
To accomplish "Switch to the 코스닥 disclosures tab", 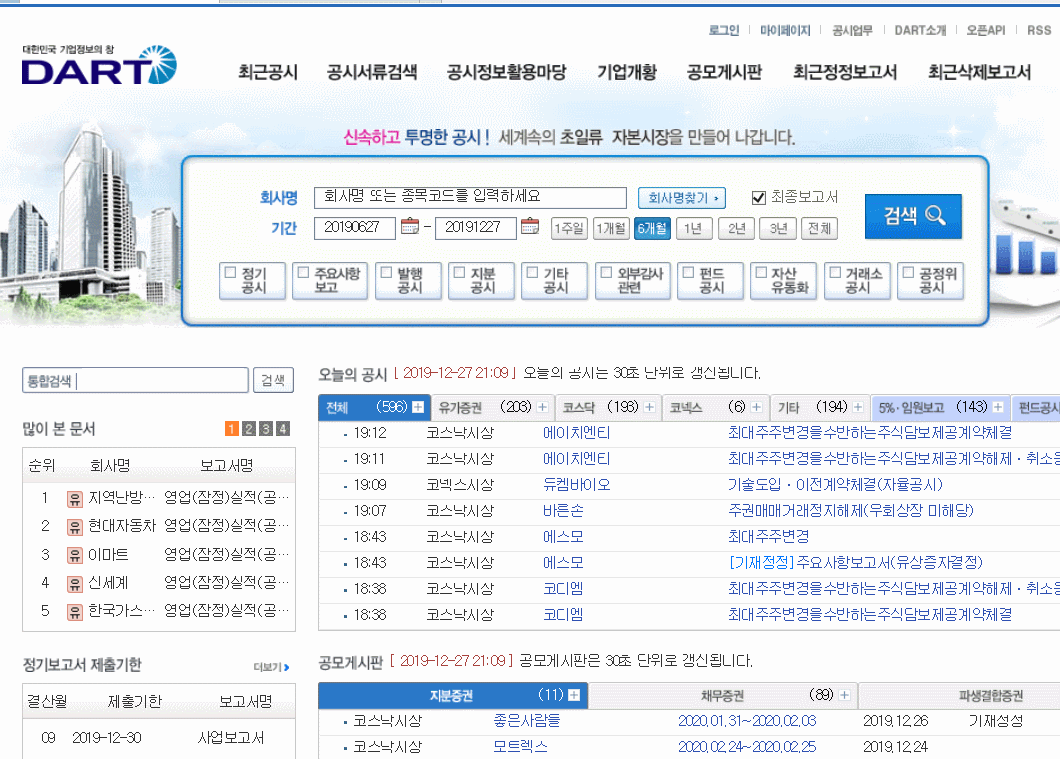I will click(608, 408).
